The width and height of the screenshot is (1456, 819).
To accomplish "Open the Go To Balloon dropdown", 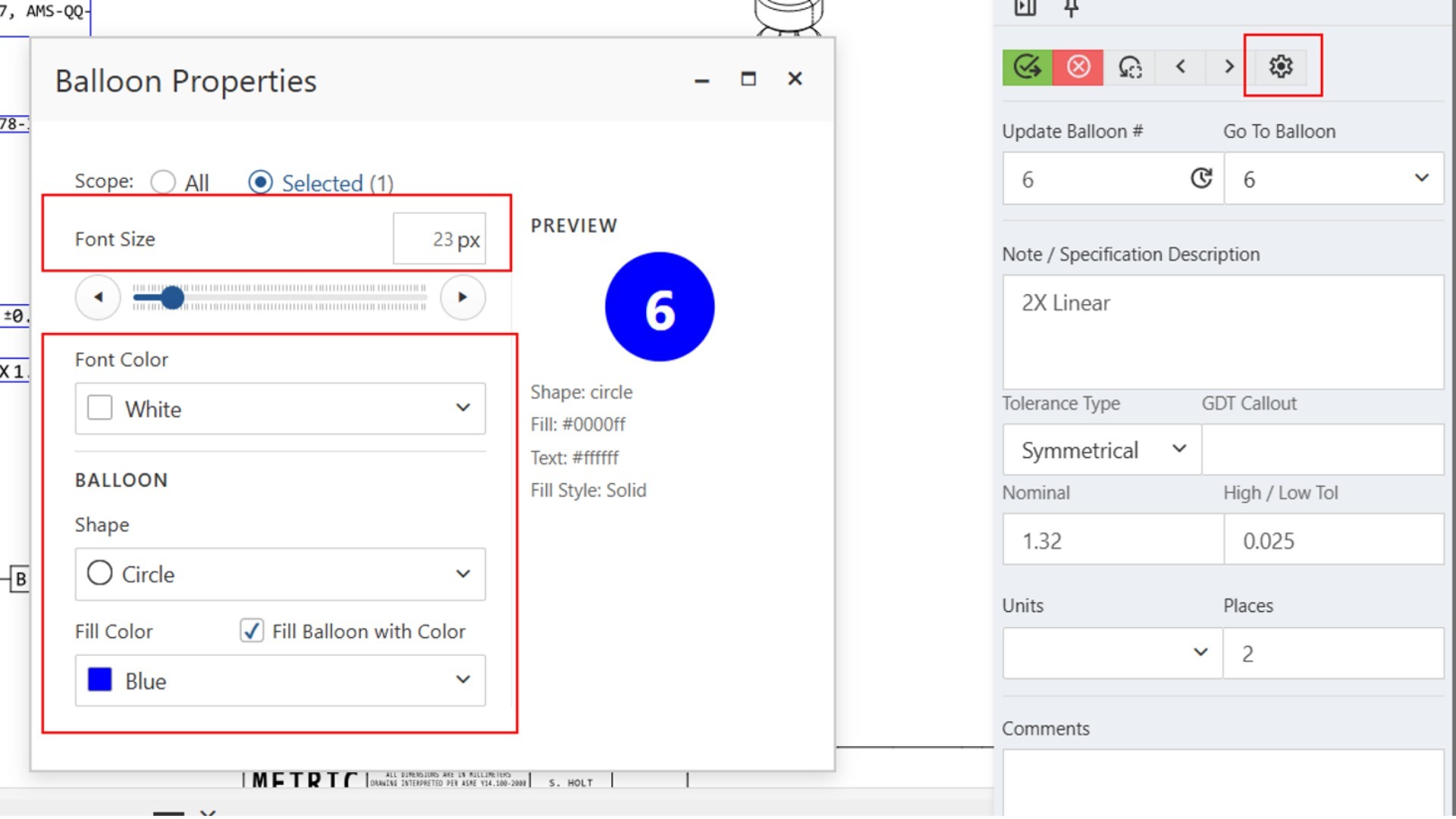I will [x=1333, y=178].
